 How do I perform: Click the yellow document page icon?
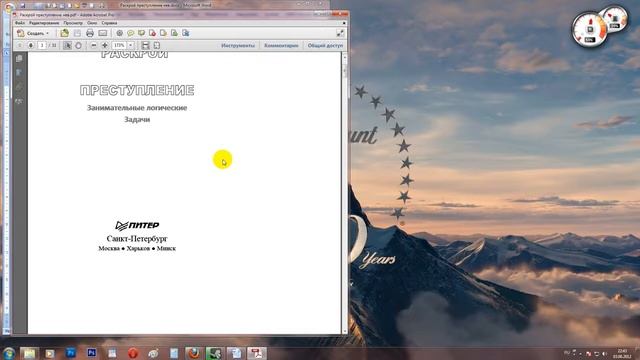163,33
